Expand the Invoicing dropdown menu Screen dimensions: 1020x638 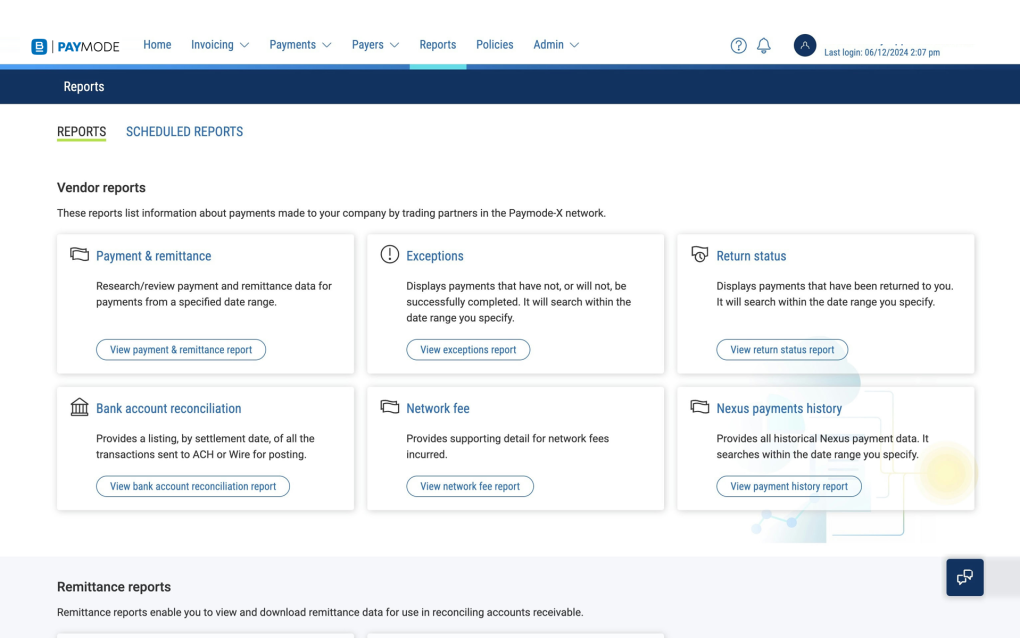[x=220, y=45]
